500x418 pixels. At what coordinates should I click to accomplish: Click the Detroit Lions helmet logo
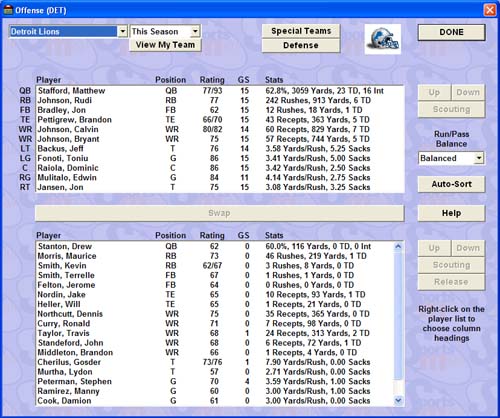[x=383, y=39]
